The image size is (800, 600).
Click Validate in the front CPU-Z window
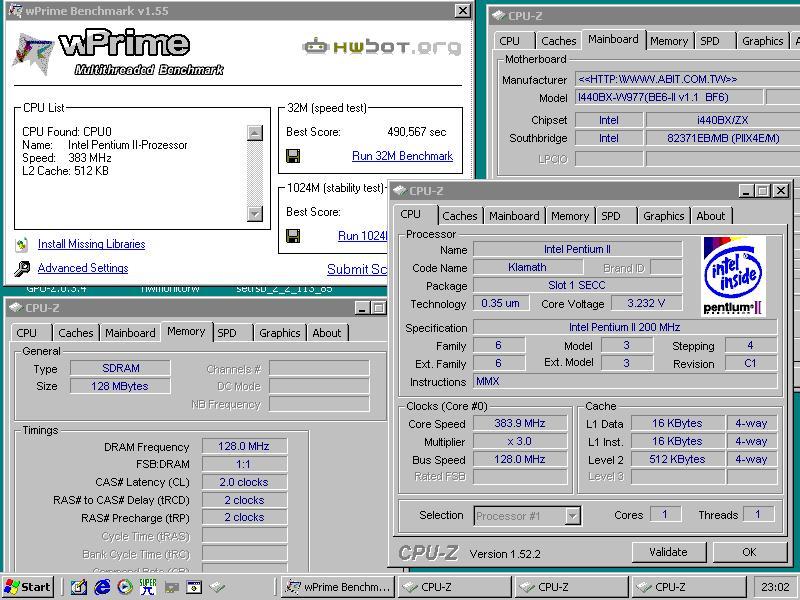coord(668,552)
